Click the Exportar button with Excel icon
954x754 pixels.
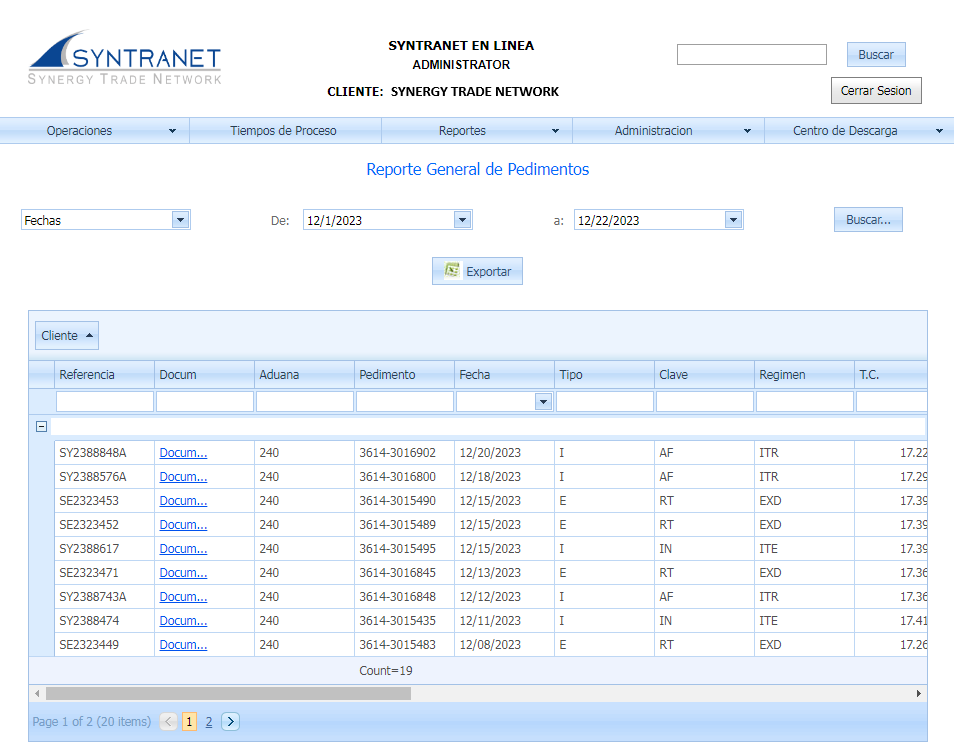477,271
